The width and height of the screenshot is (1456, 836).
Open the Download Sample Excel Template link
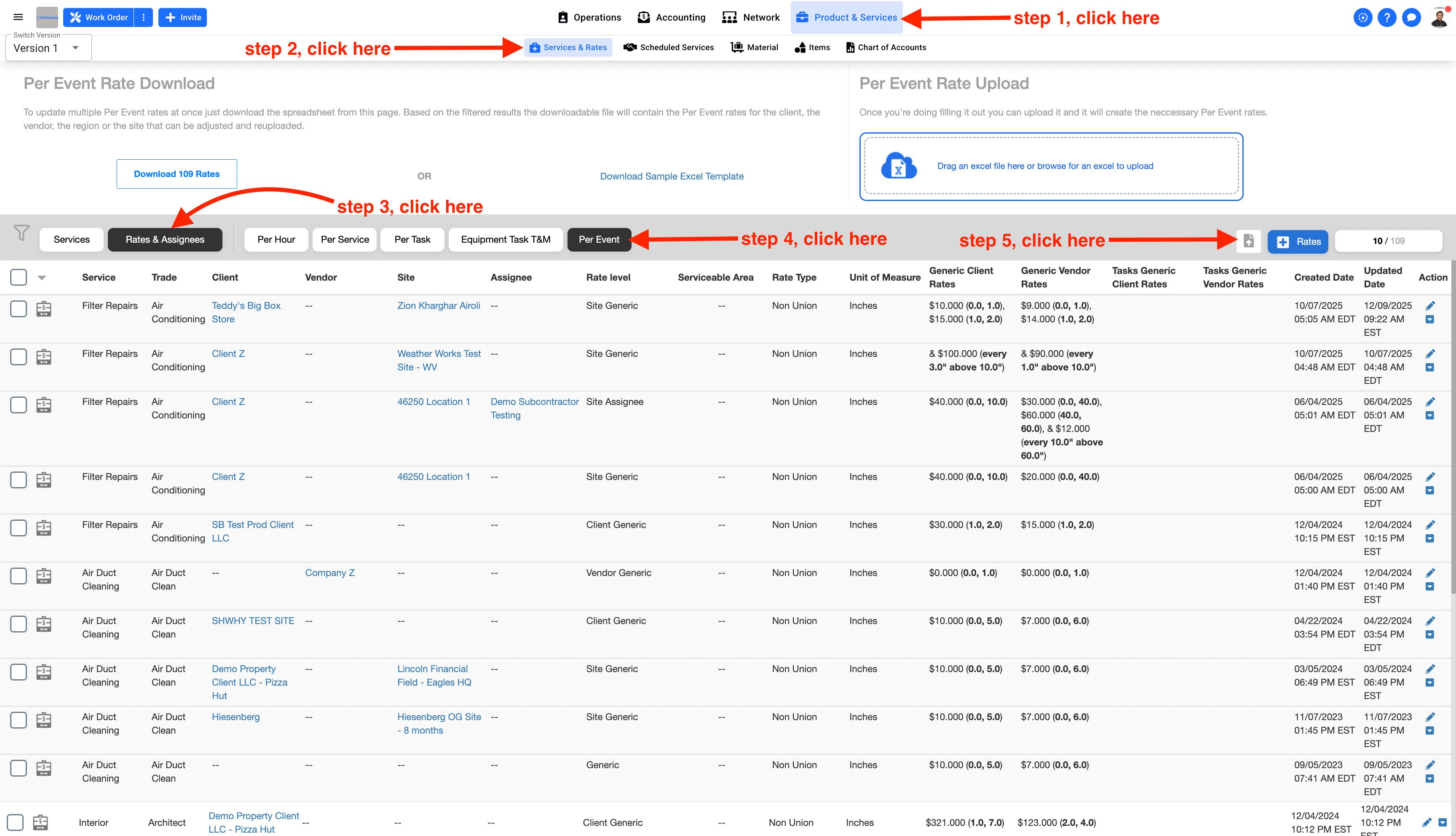[x=672, y=176]
